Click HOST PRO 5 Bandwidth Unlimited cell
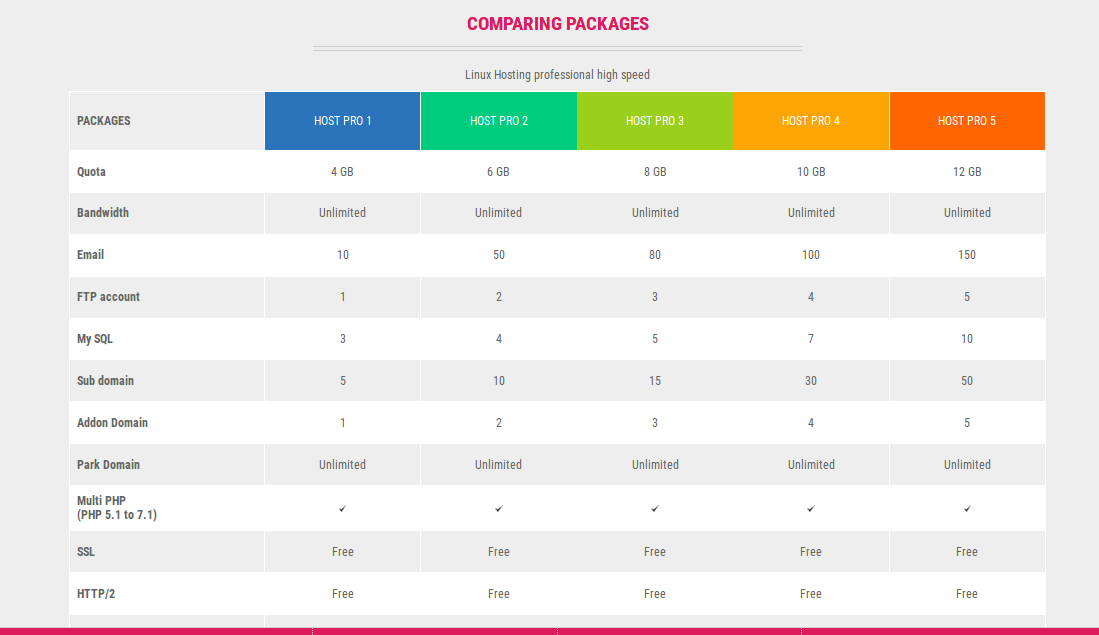The image size is (1099, 635). click(967, 212)
